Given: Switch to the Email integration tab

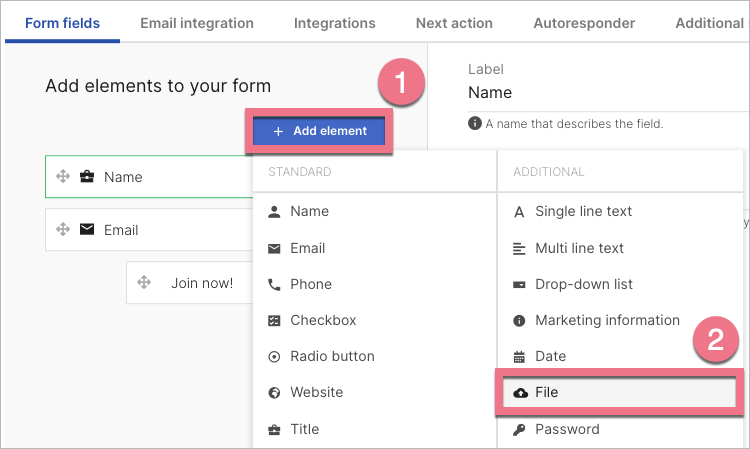Looking at the screenshot, I should pos(197,23).
